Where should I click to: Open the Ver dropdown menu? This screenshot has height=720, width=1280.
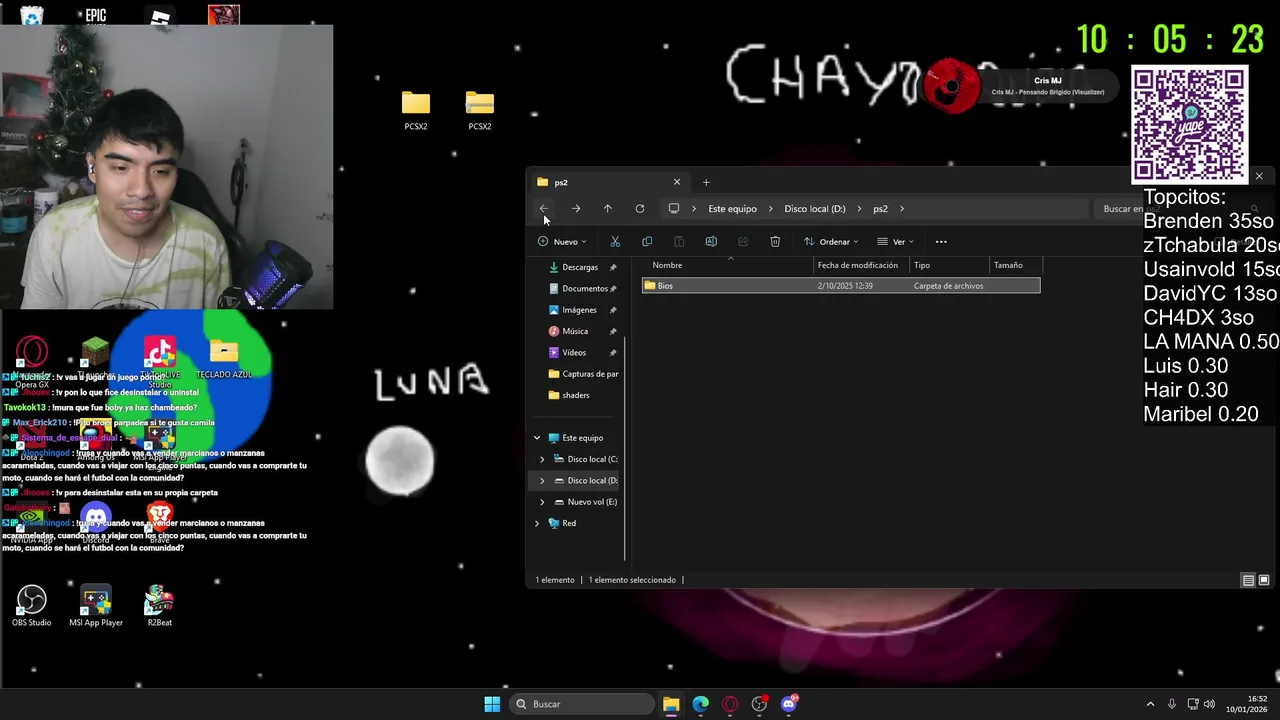tap(894, 242)
